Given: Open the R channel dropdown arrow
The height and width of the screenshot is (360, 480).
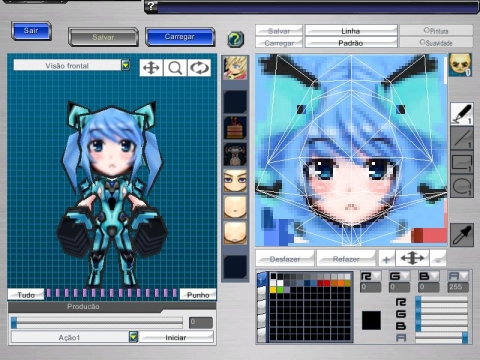Looking at the screenshot, I should tap(377, 276).
